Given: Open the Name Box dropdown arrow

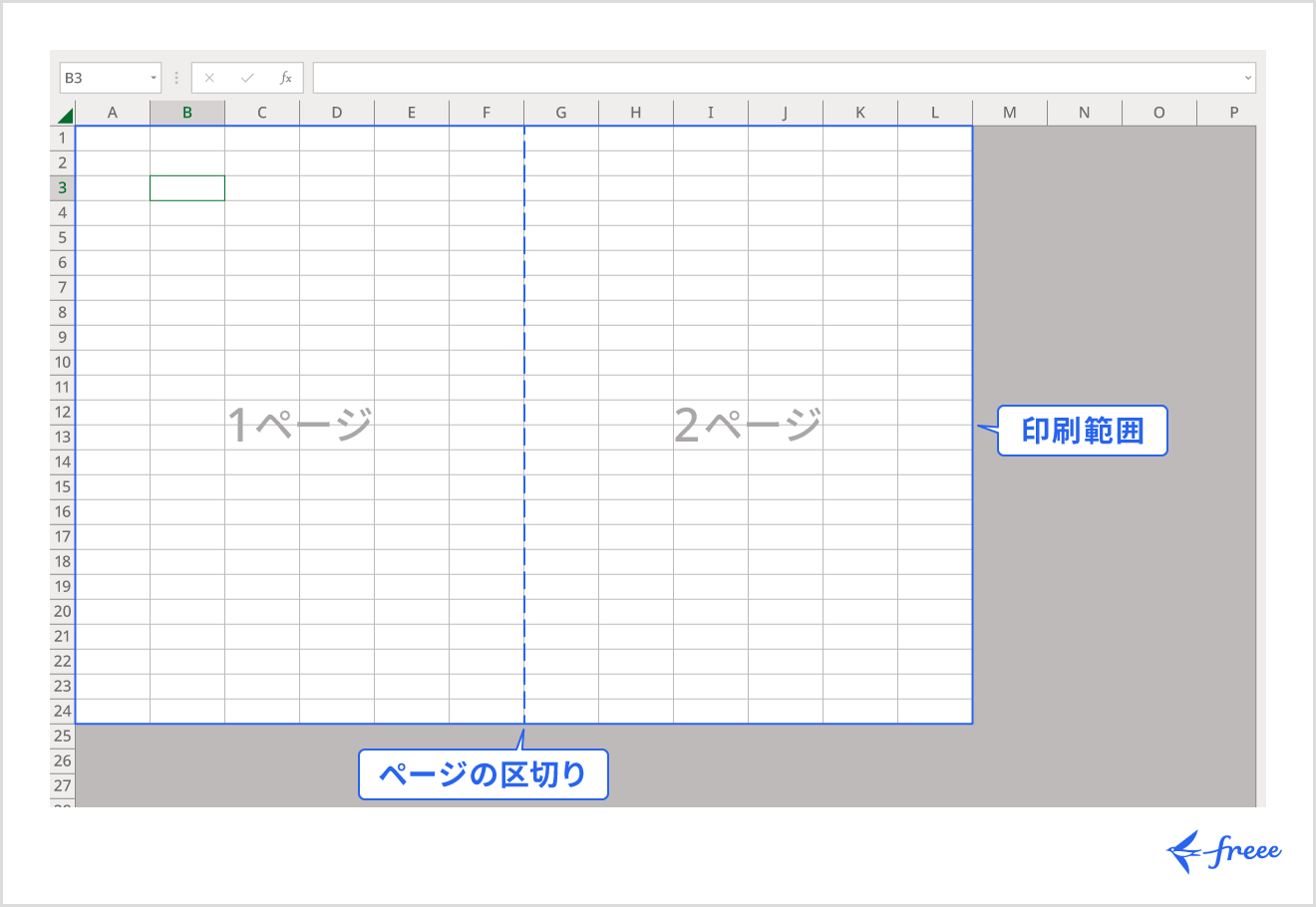Looking at the screenshot, I should click(152, 77).
